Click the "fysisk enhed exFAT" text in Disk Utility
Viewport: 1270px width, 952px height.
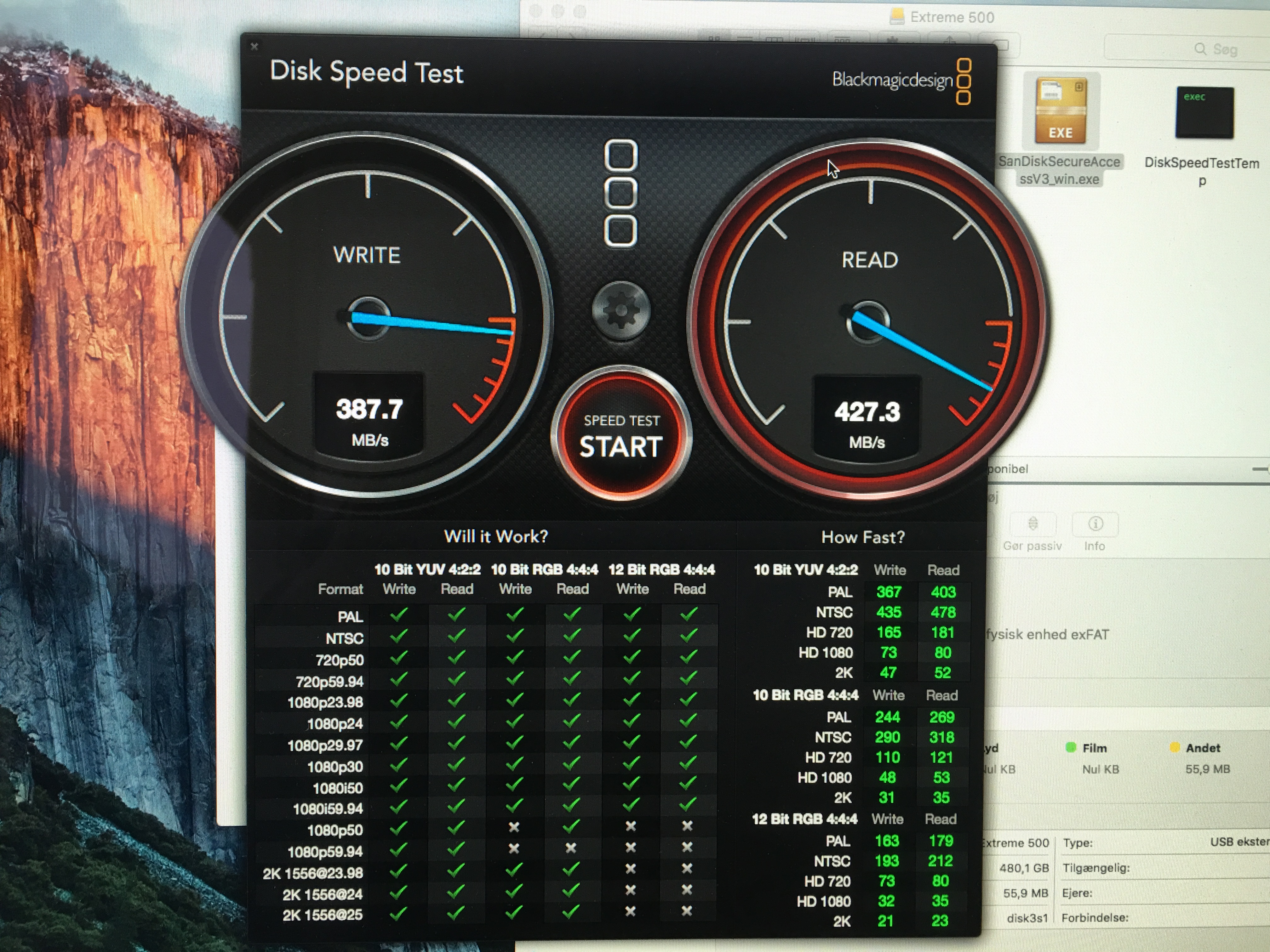pyautogui.click(x=1047, y=635)
